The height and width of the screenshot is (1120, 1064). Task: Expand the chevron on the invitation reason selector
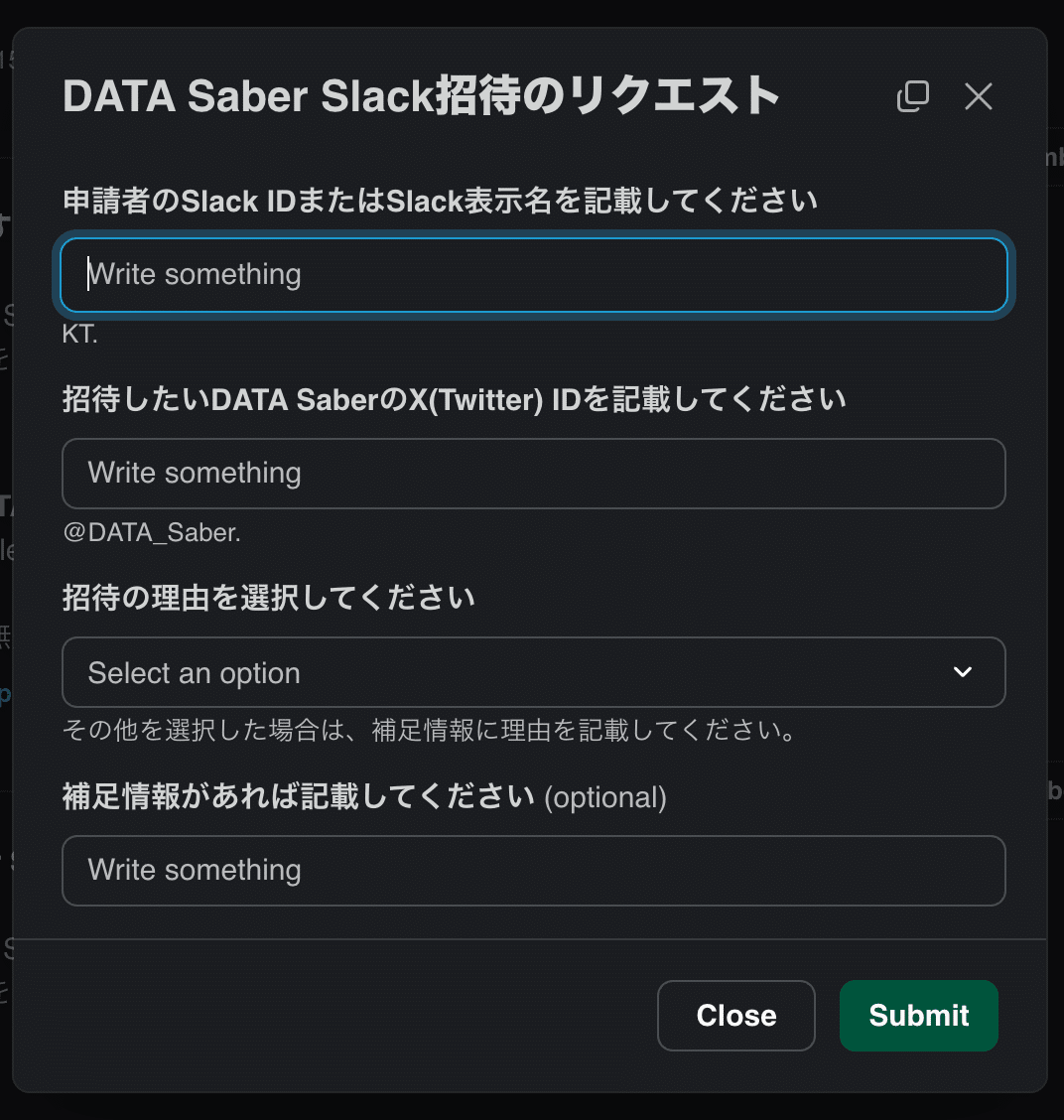coord(961,672)
